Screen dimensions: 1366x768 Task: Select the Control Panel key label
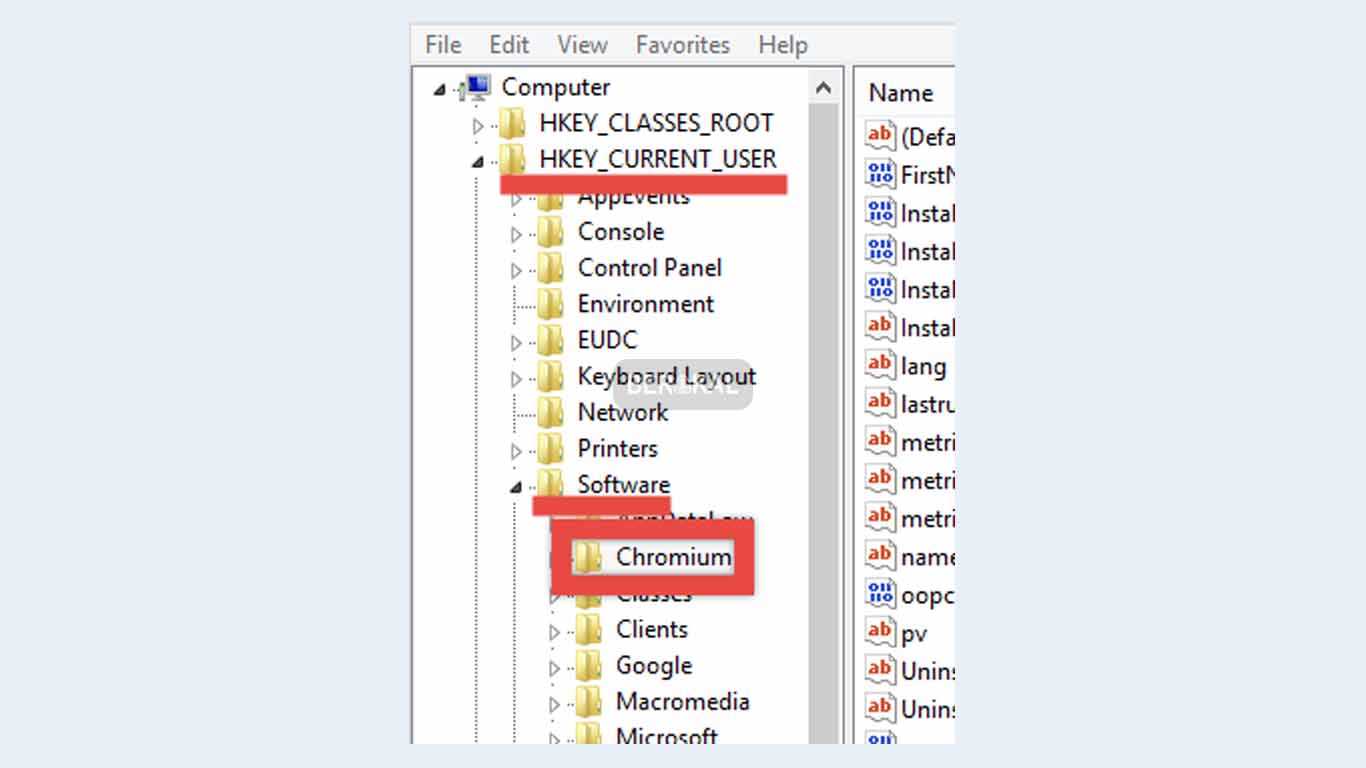[649, 268]
